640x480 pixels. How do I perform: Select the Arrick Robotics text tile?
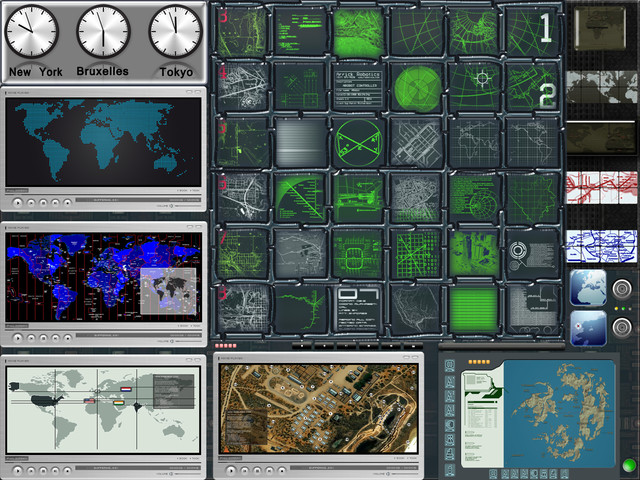click(x=358, y=87)
